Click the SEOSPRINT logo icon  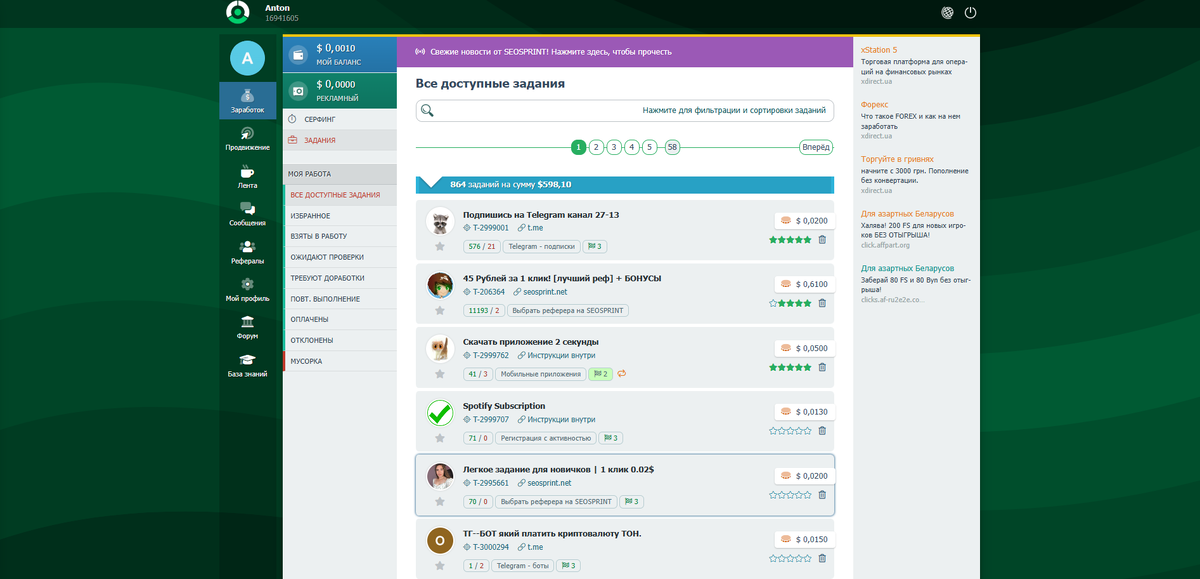tap(238, 13)
